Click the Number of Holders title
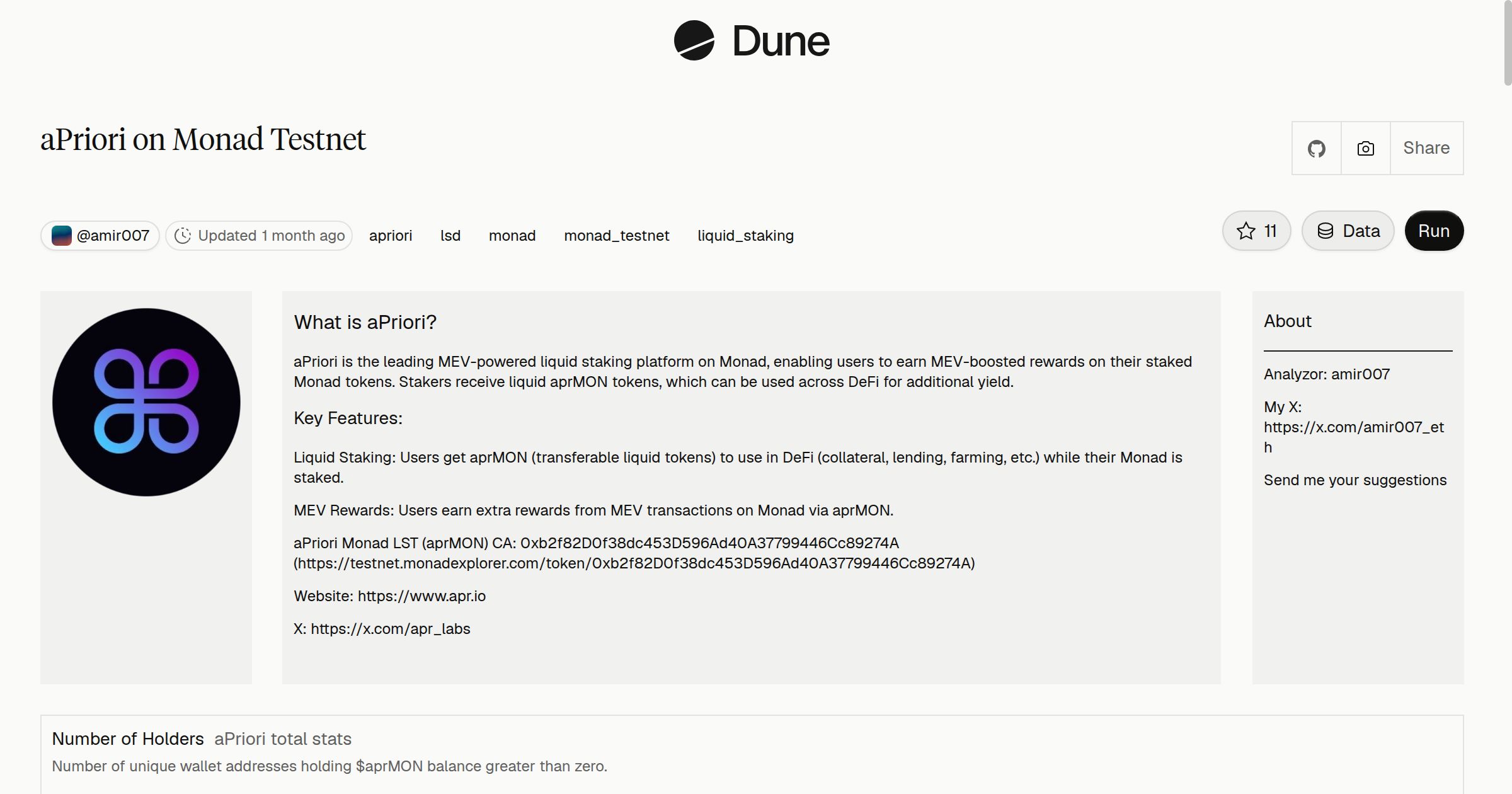1512x794 pixels. coord(128,739)
